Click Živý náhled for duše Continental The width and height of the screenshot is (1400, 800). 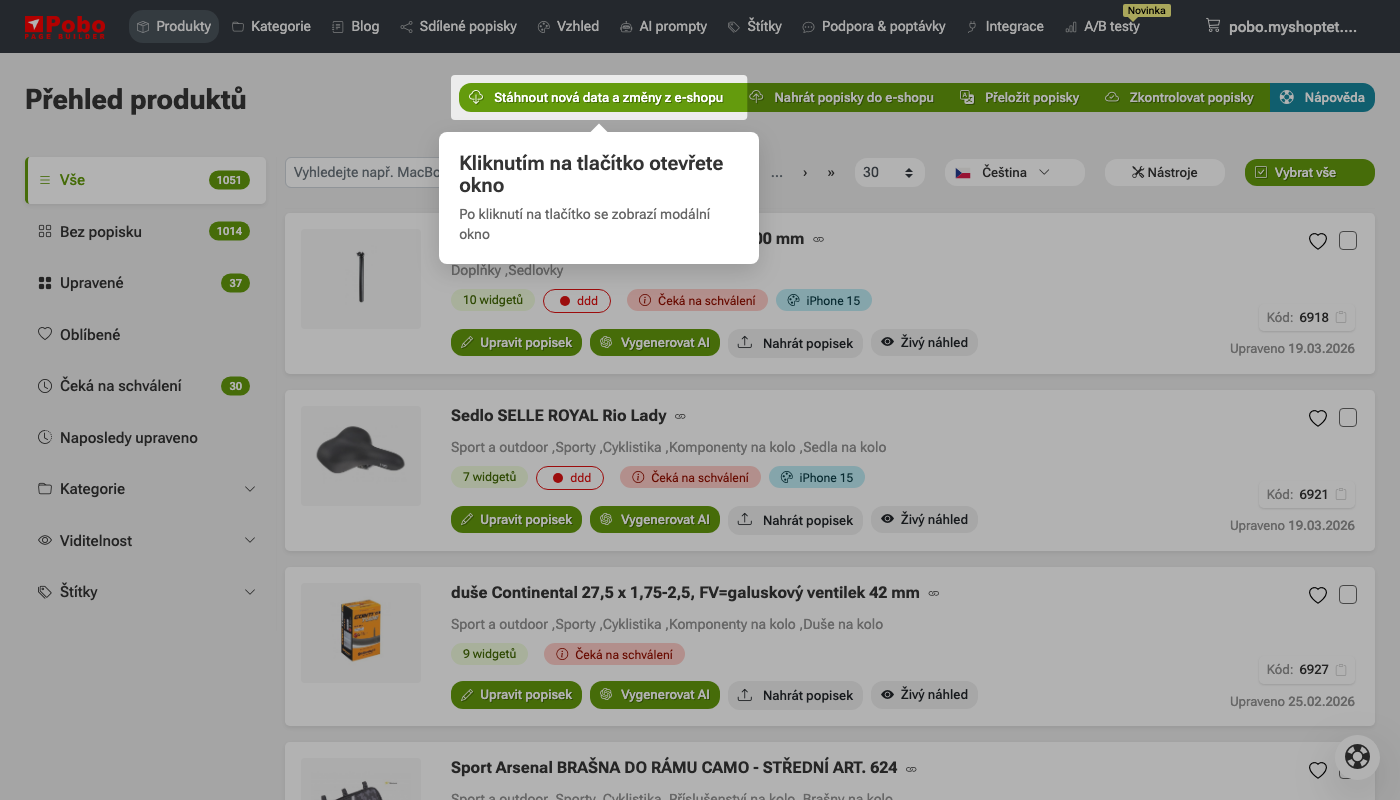pyautogui.click(x=924, y=694)
